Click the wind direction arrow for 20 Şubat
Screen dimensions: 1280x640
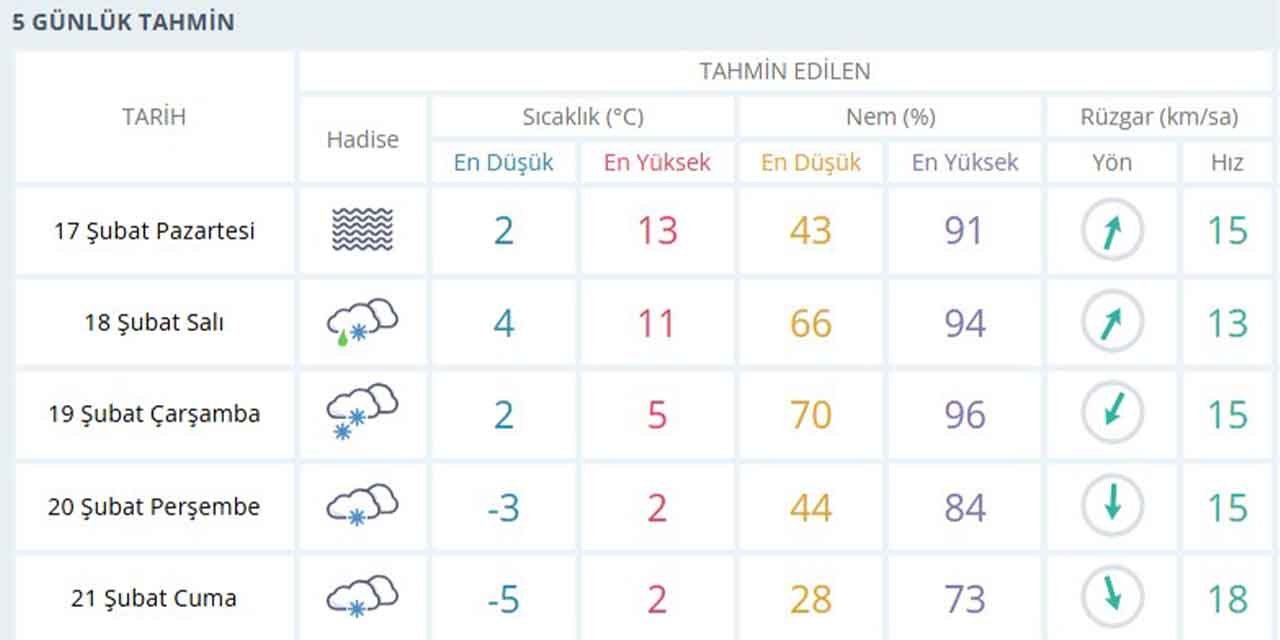tap(1112, 507)
